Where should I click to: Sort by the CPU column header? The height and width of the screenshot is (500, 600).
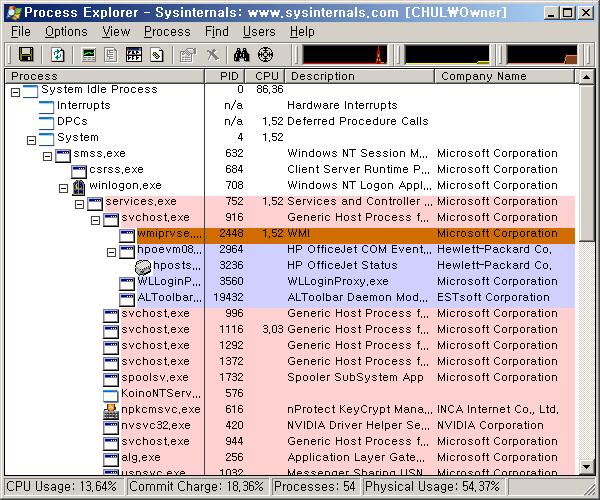coord(266,76)
